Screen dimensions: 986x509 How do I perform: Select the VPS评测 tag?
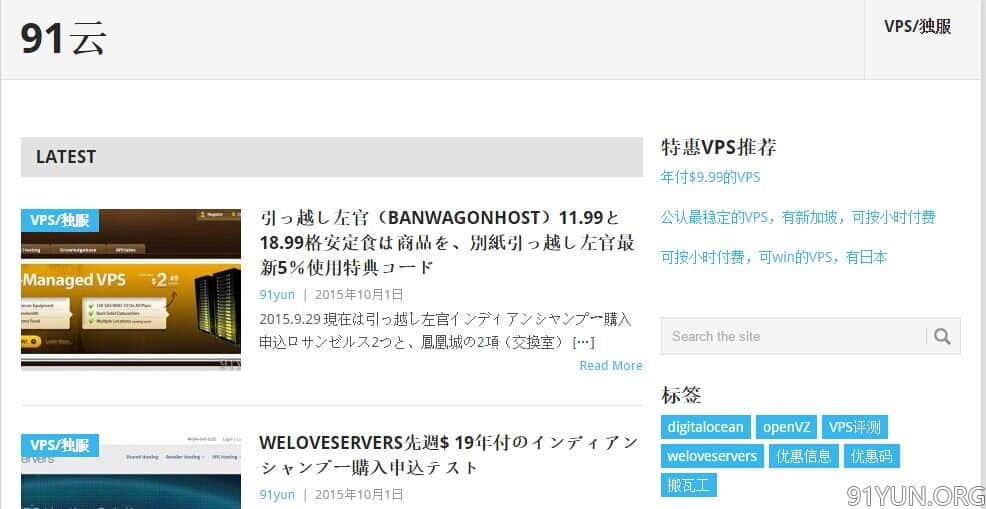854,427
